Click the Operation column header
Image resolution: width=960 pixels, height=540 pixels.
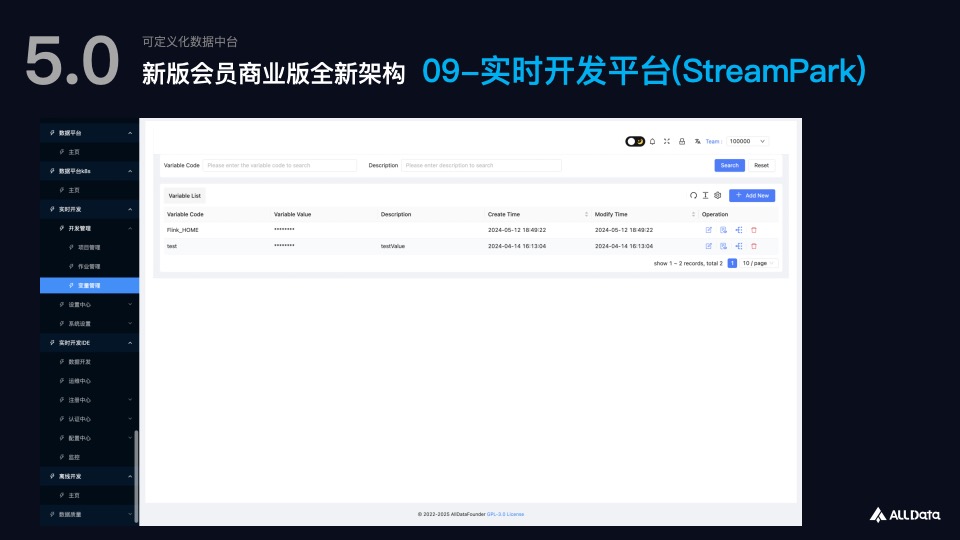[714, 214]
